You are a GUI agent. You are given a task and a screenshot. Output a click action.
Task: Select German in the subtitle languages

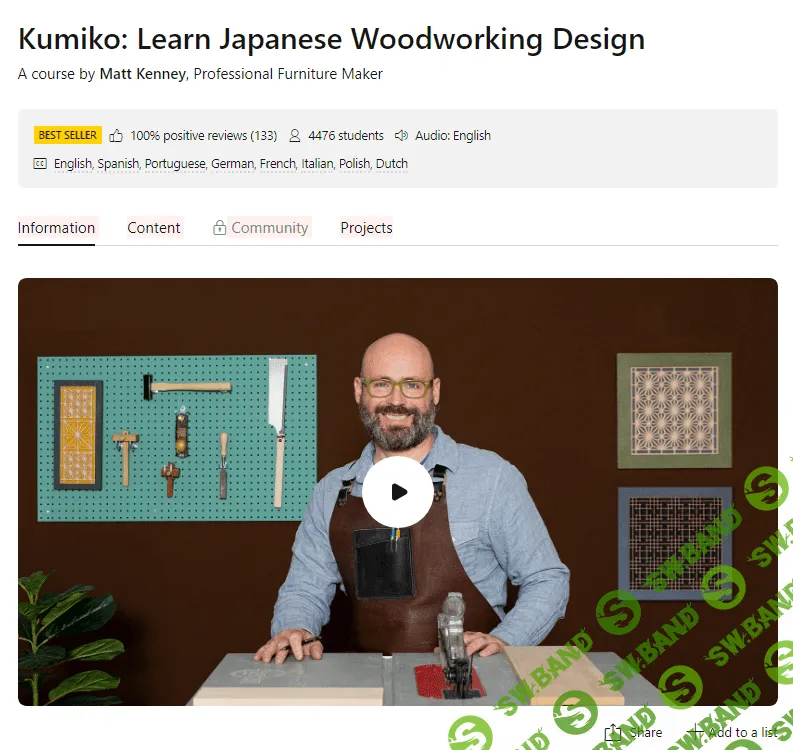coord(232,164)
